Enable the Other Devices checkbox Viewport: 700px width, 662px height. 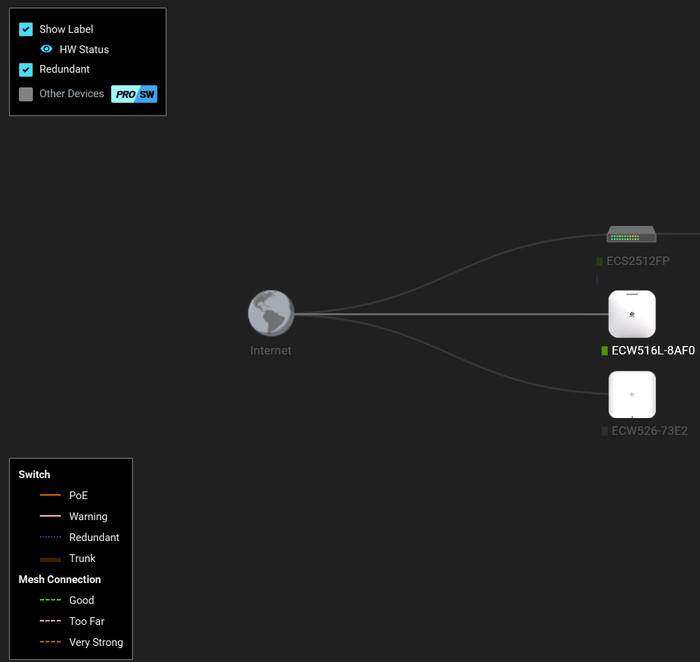pos(26,94)
